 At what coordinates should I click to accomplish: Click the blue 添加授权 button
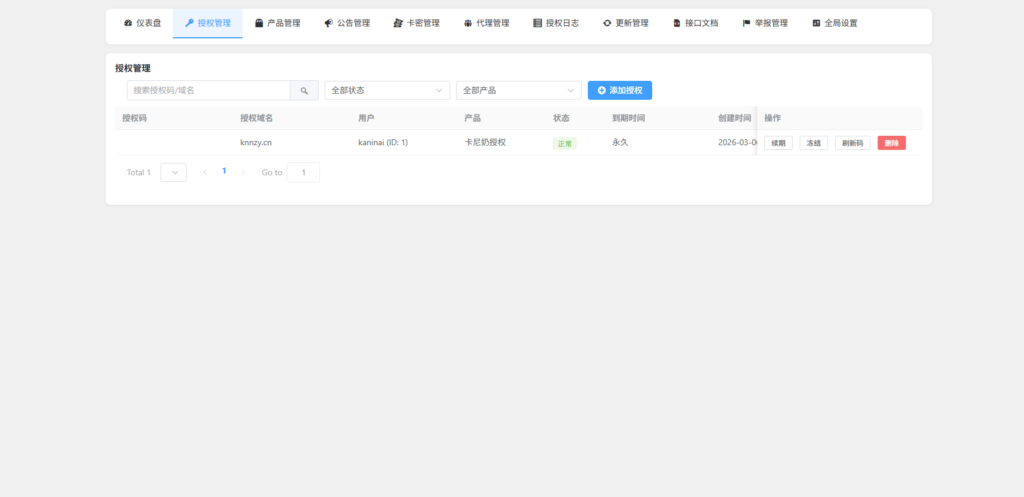click(x=620, y=90)
